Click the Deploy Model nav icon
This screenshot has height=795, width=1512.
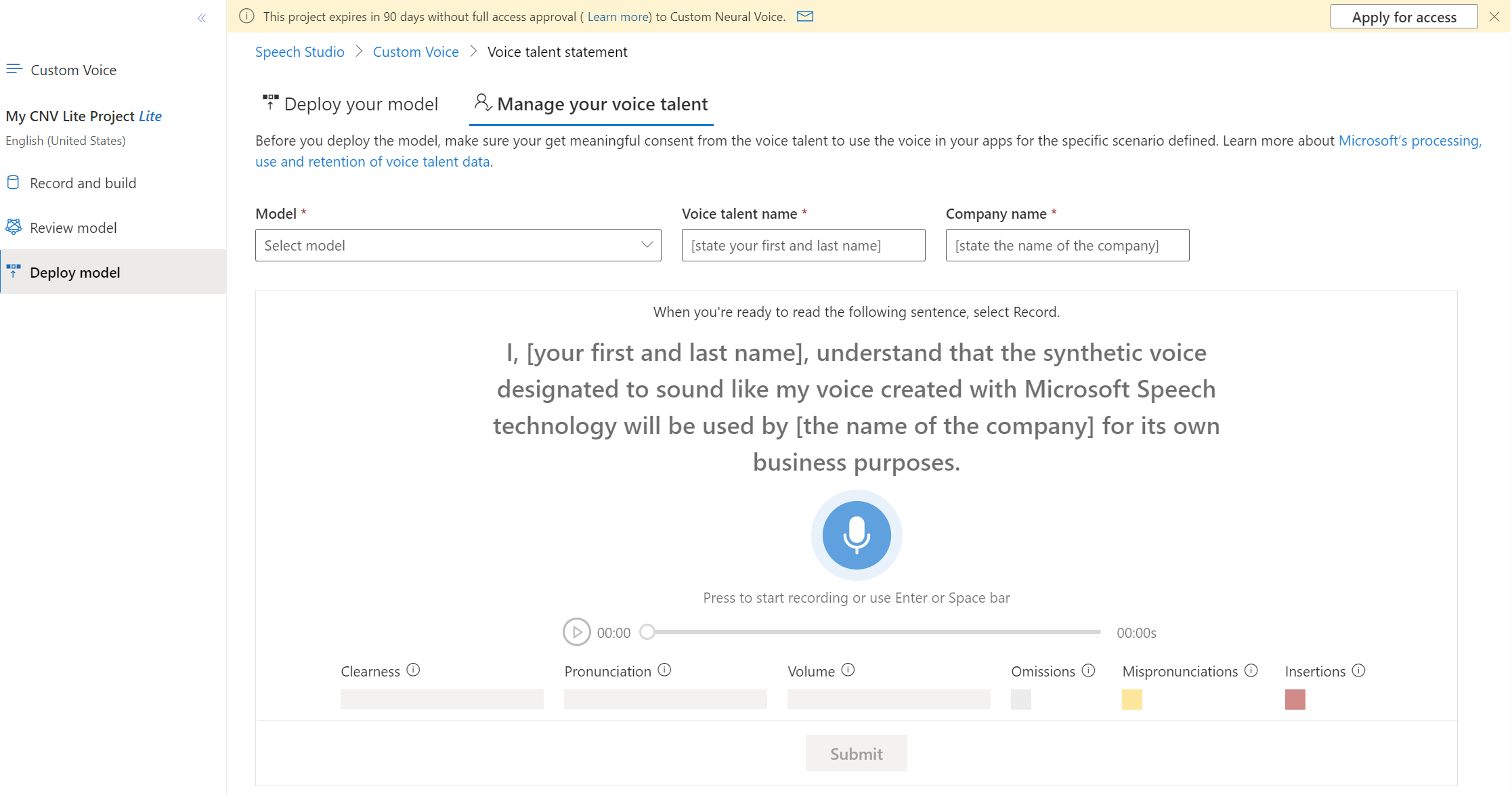tap(14, 271)
